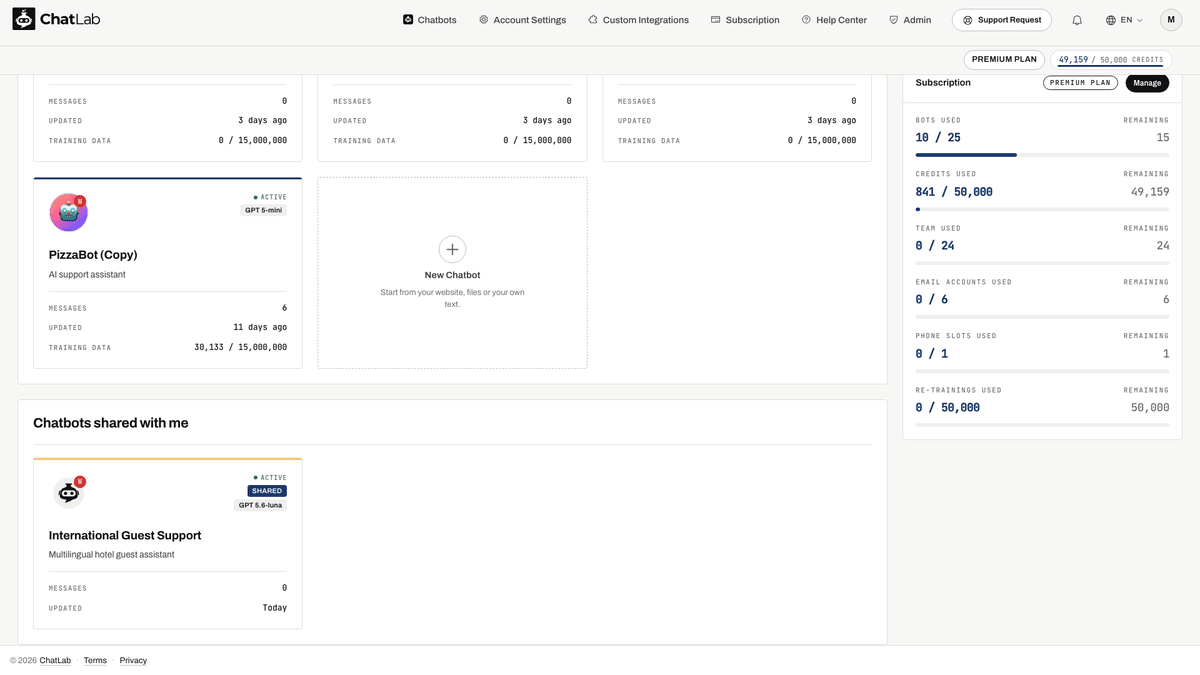Click the remaining '49,159' credits value
The image size is (1200, 675).
(x=1150, y=191)
